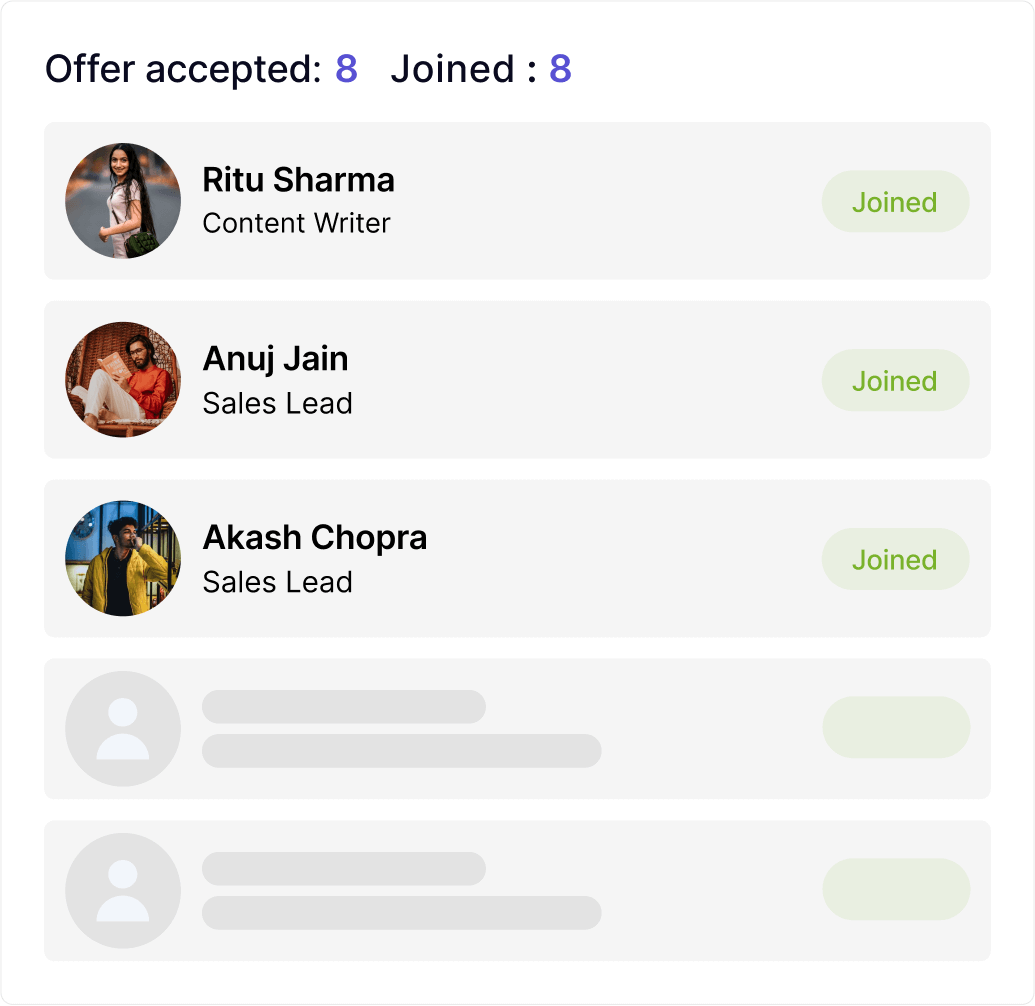1035x1006 pixels.
Task: Open the Anuj Jain name link
Action: point(275,359)
